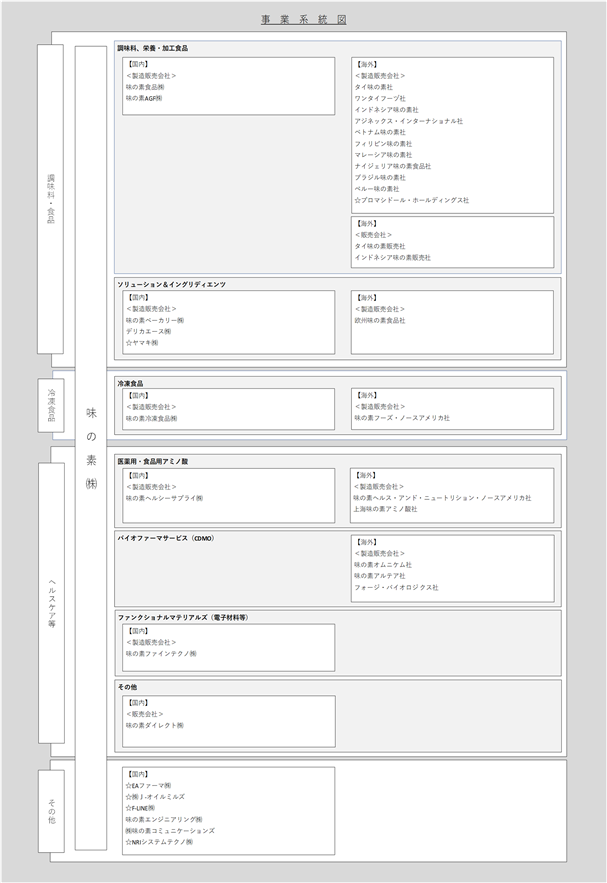
Task: Click the entry フィリピン味の素社
Action: click(x=383, y=144)
